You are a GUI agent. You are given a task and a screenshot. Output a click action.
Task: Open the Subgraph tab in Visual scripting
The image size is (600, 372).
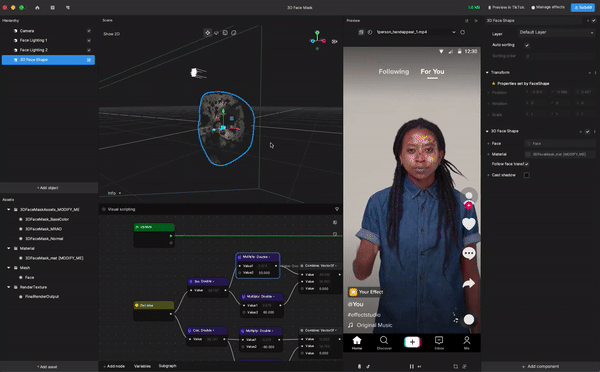168,366
